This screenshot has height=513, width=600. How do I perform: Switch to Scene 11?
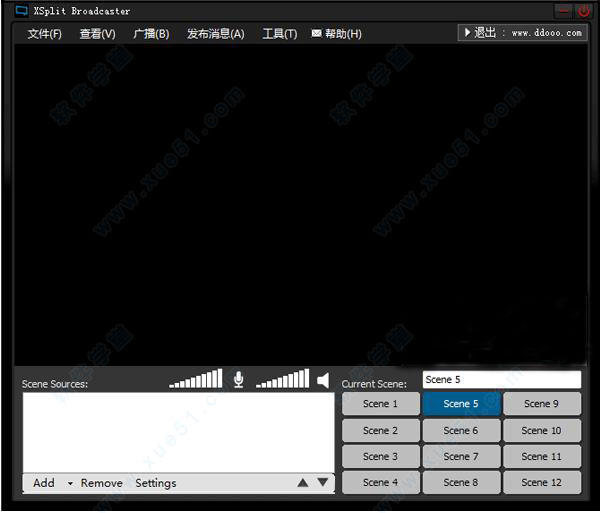click(x=542, y=457)
